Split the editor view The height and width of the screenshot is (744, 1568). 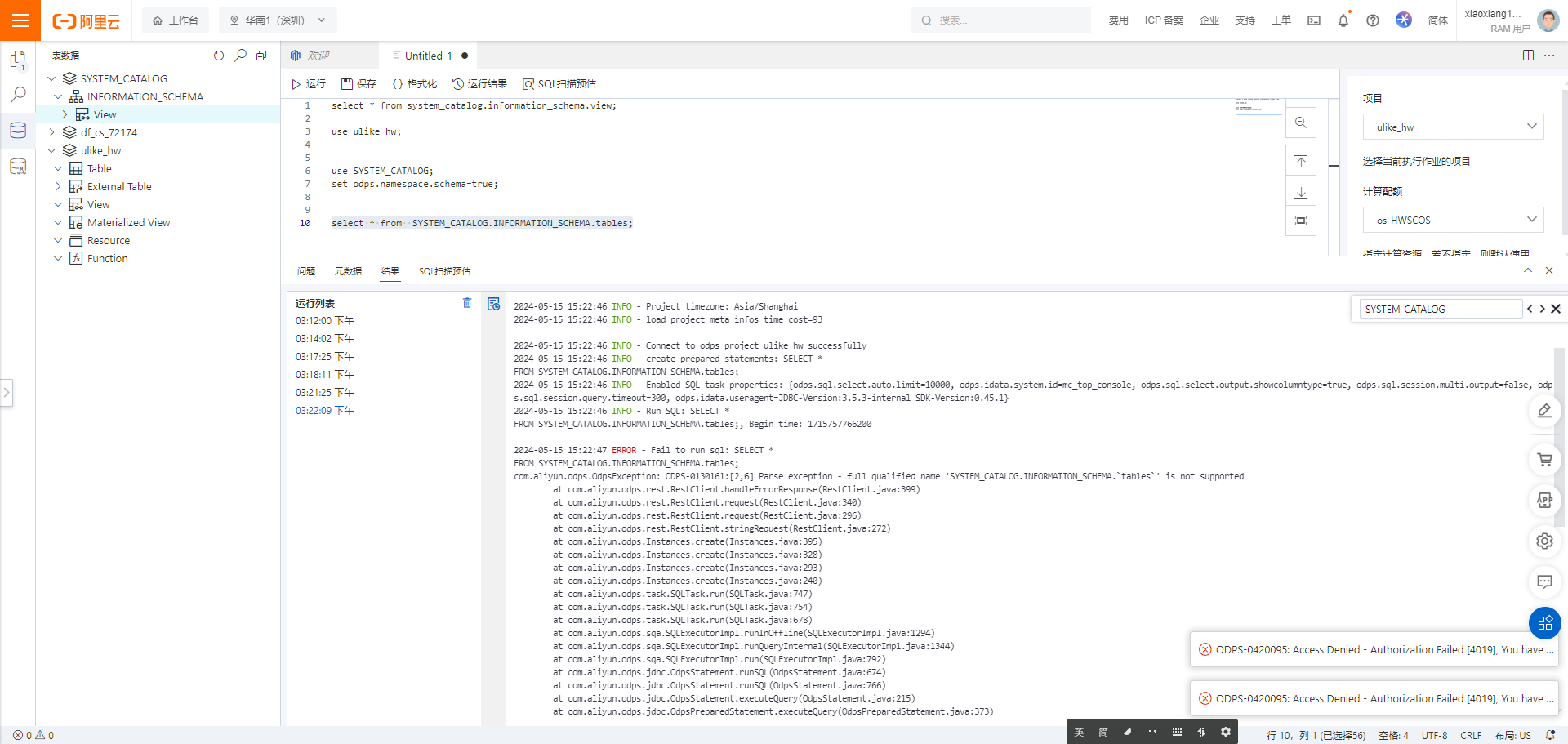coord(1528,56)
